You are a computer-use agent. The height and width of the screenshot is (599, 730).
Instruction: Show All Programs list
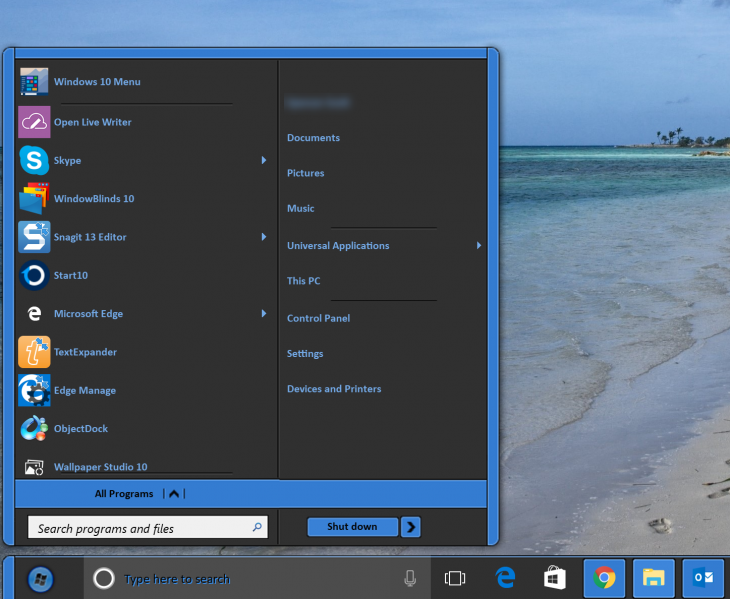click(x=124, y=494)
